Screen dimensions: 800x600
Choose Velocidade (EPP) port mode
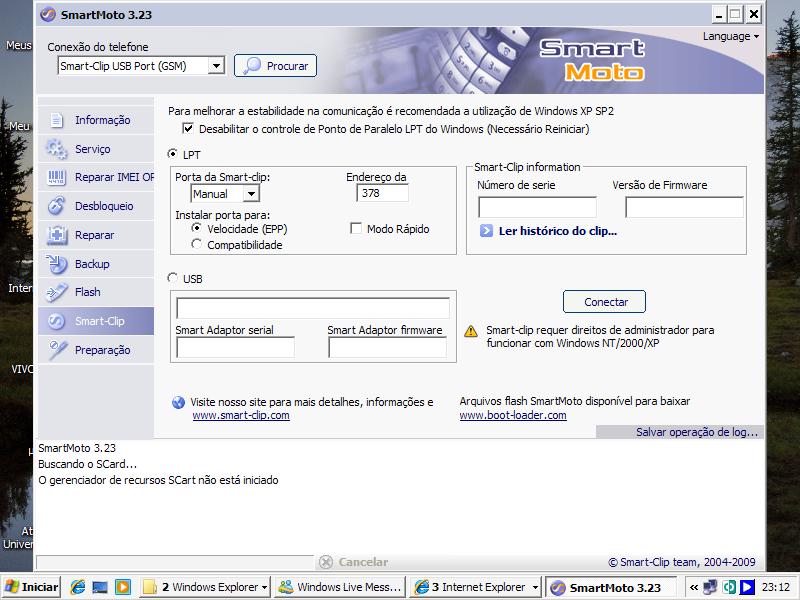click(x=196, y=229)
